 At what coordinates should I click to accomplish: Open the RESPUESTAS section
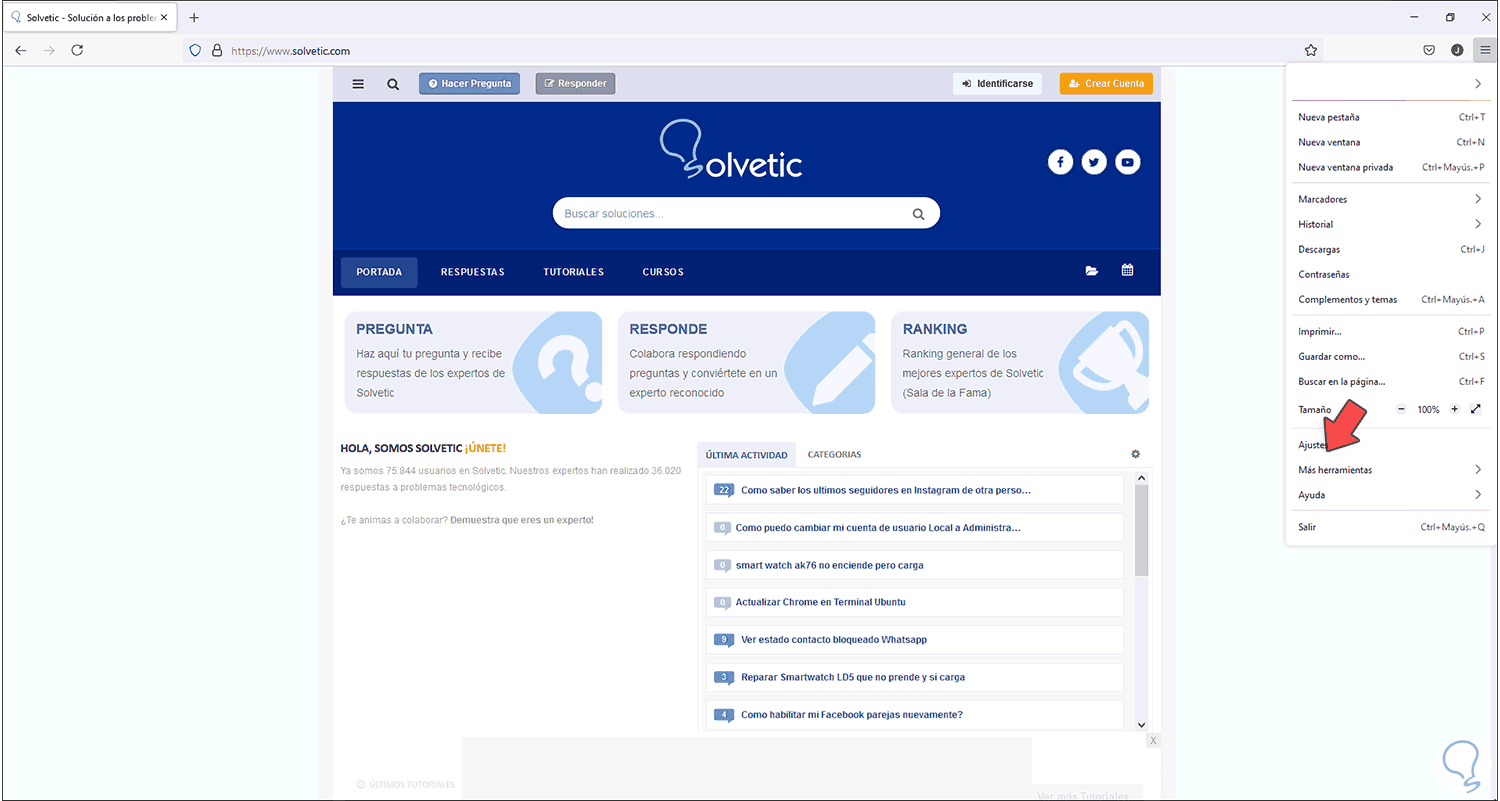point(473,272)
